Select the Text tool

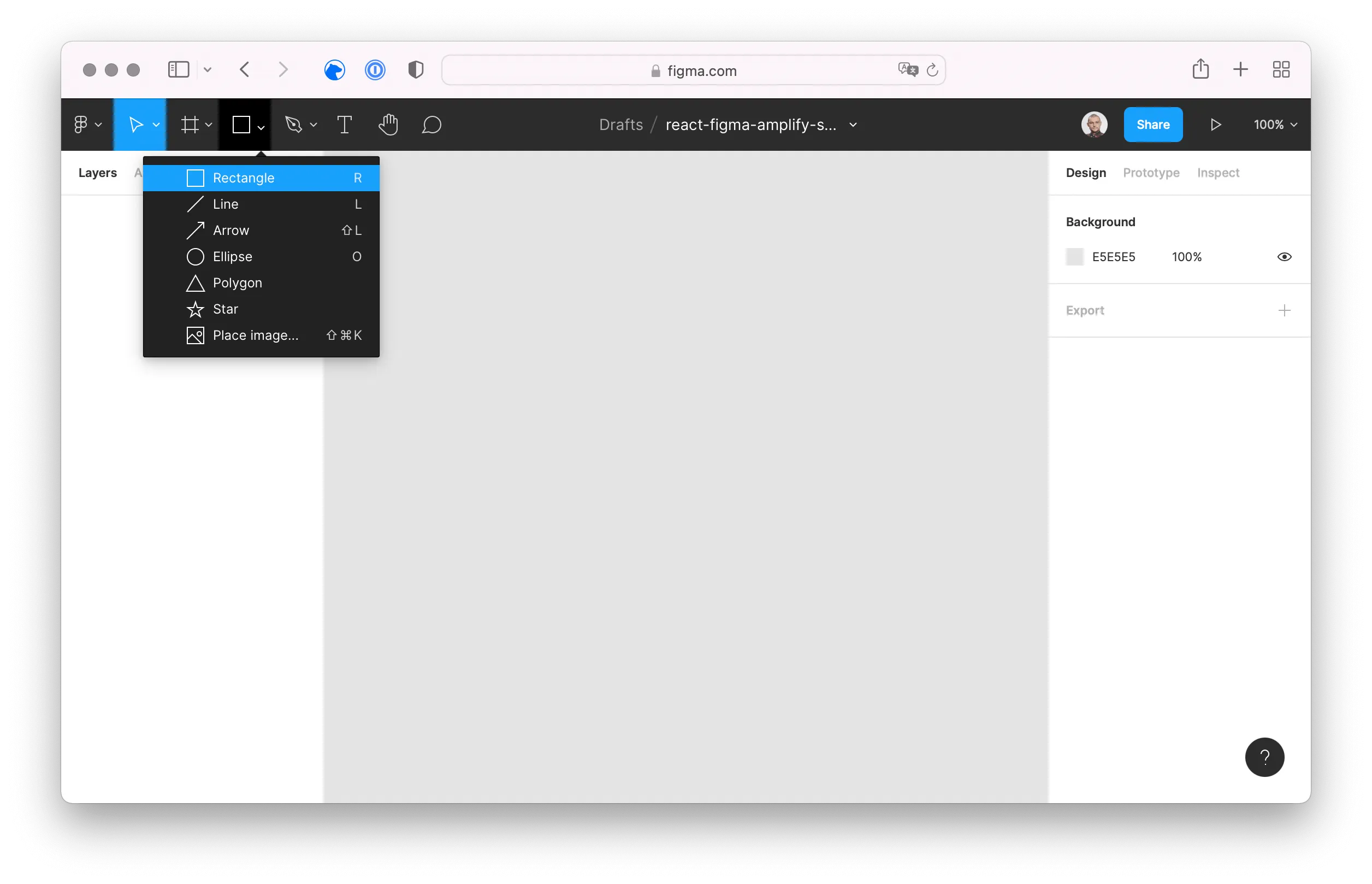click(x=344, y=125)
